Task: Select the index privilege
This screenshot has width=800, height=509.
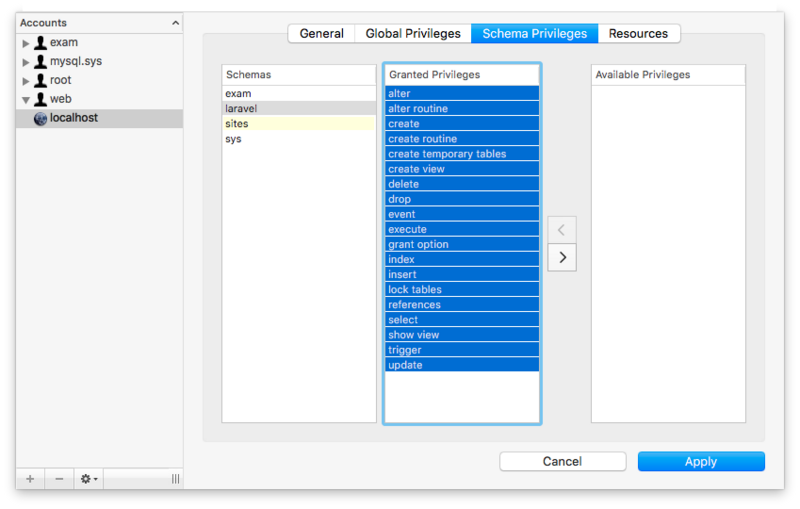Action: (462, 260)
